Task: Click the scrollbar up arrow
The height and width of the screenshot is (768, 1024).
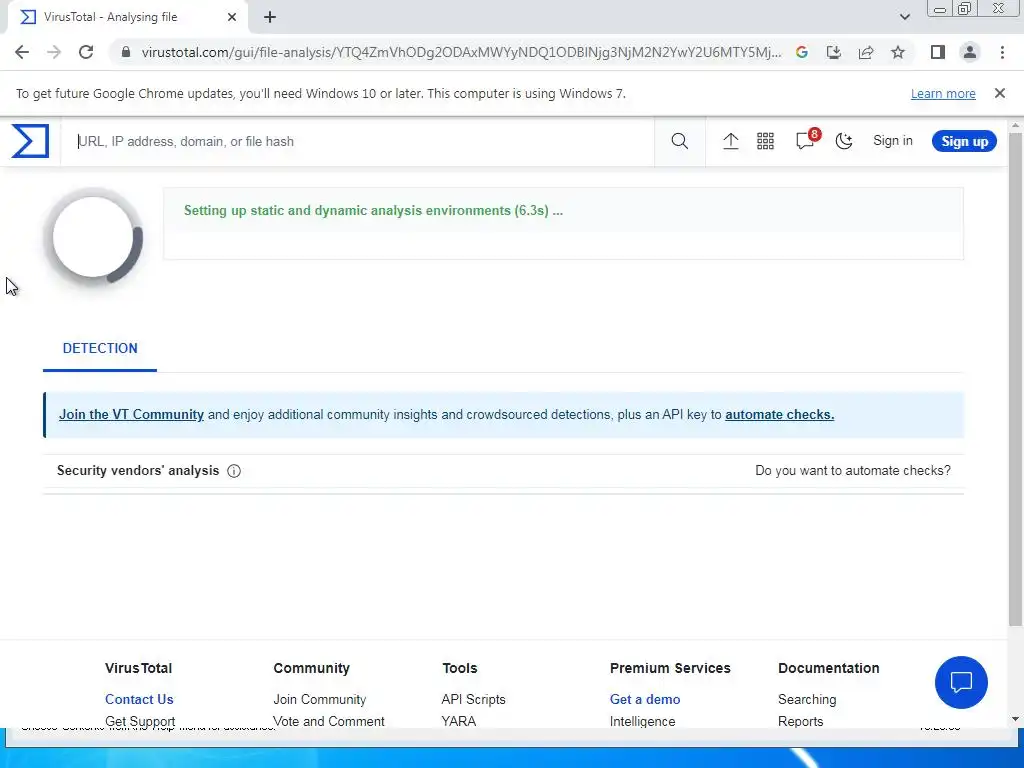Action: click(1015, 125)
